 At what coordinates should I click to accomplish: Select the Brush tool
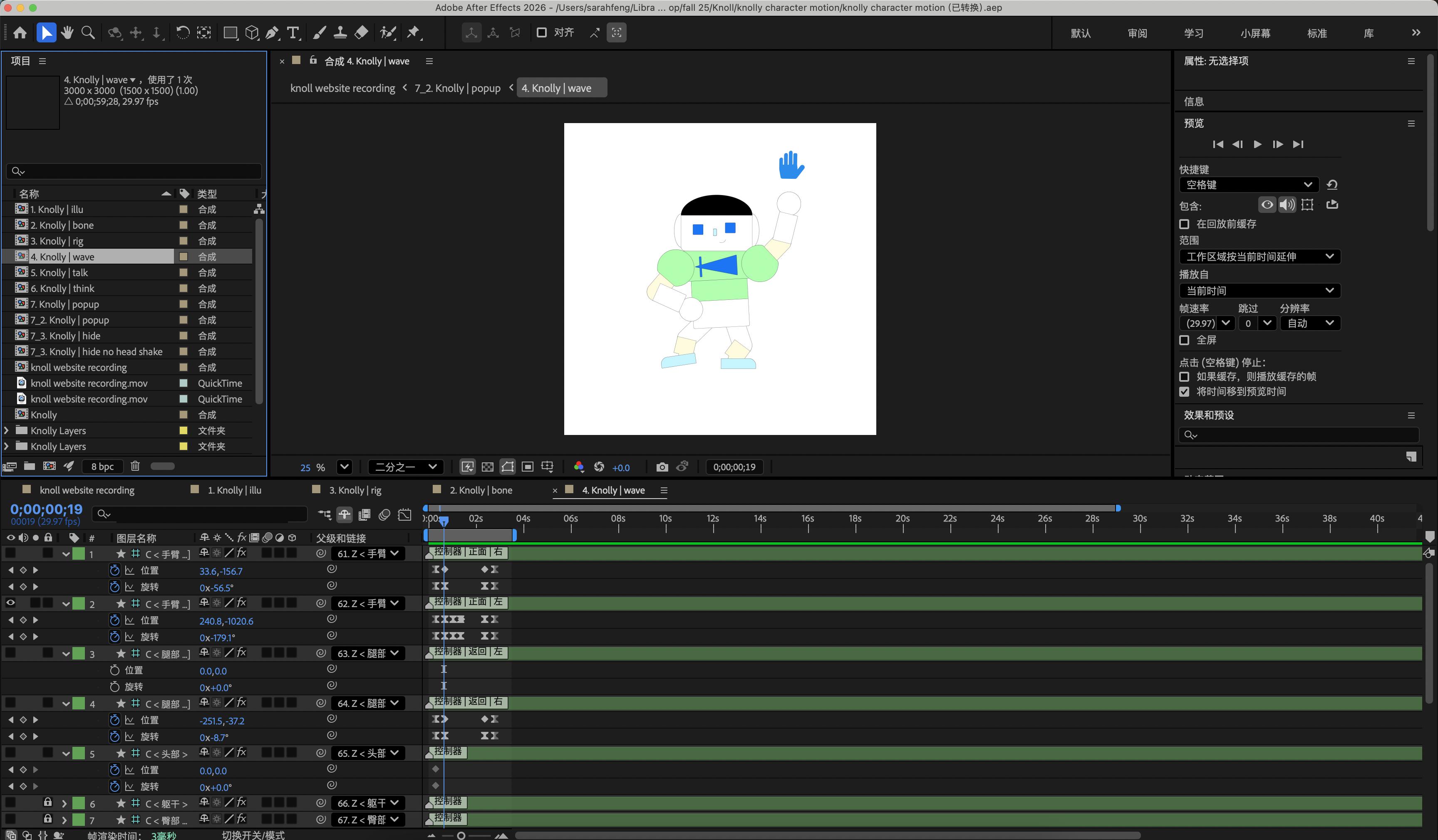[x=319, y=32]
